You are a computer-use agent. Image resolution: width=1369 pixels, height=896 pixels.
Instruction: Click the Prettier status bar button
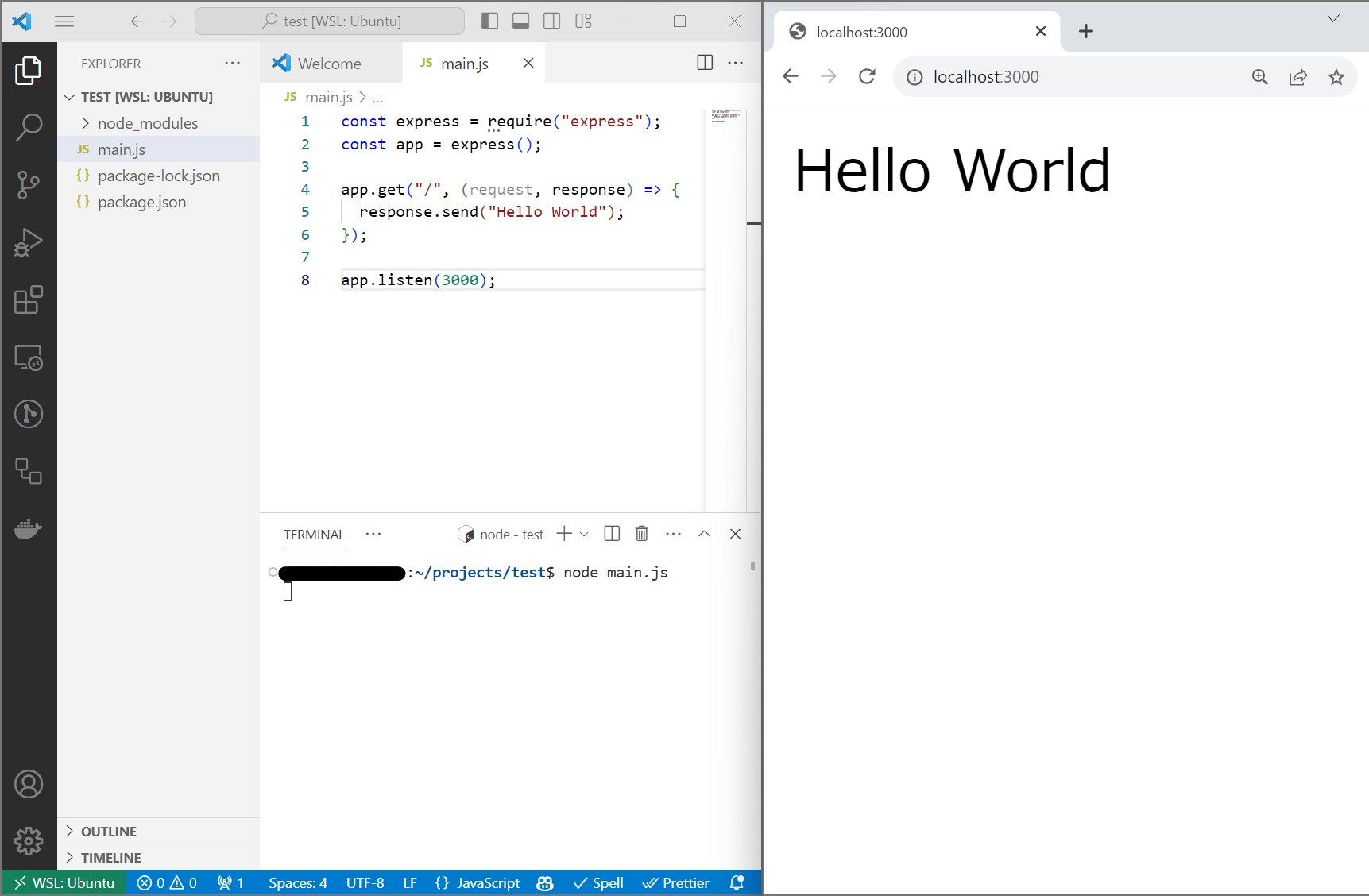point(676,883)
